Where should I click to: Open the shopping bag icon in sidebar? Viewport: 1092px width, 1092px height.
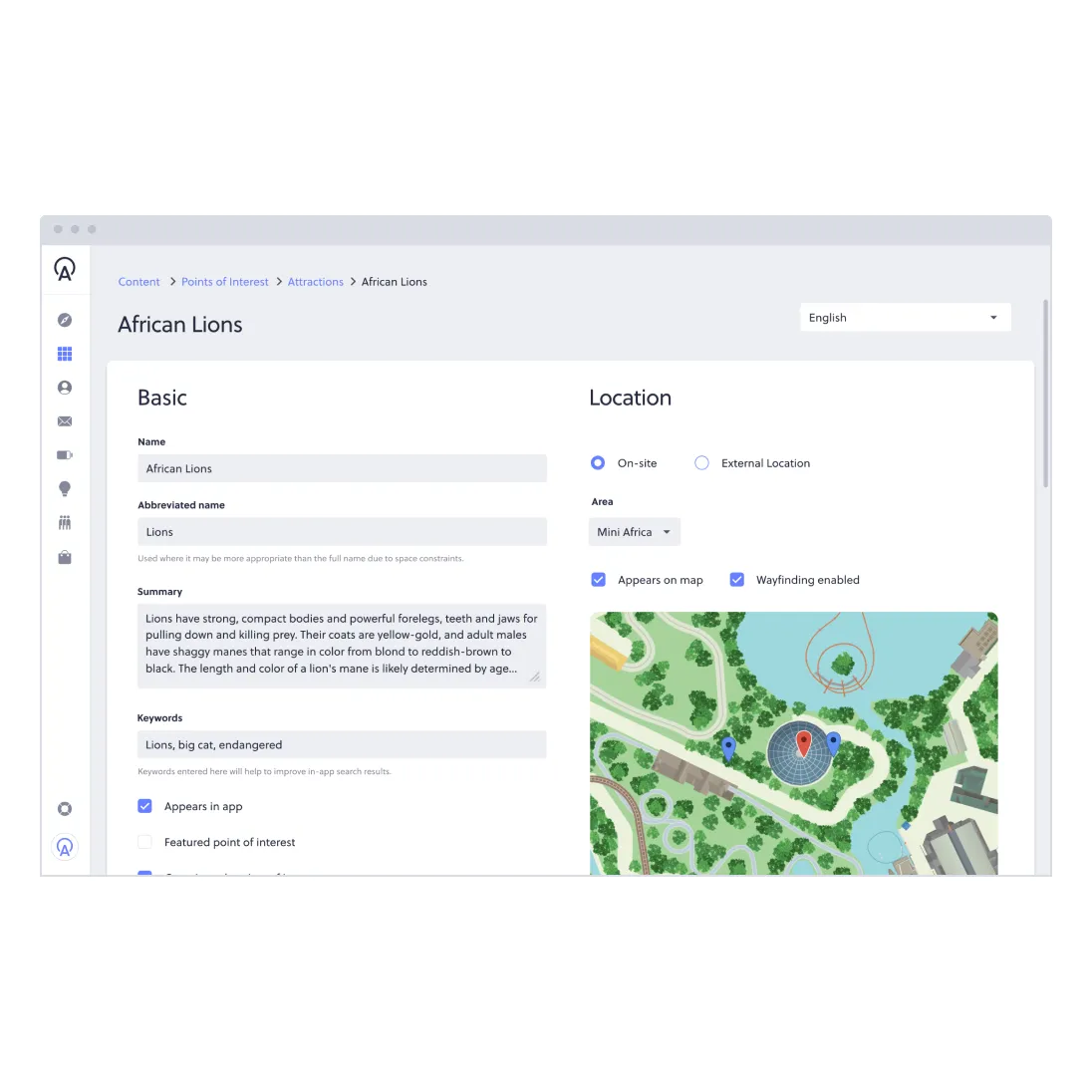[65, 557]
